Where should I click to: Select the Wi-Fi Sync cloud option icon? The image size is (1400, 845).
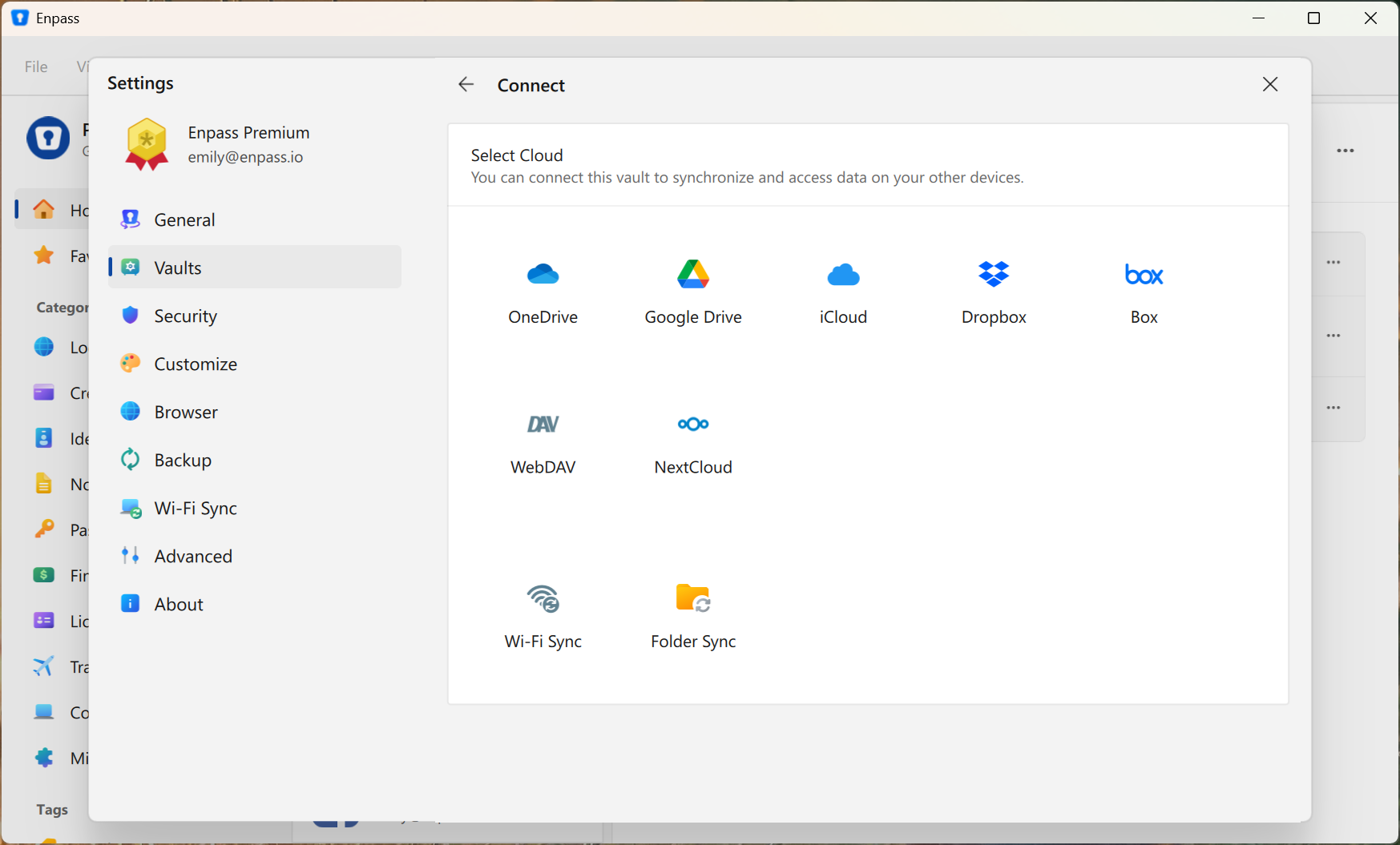pos(543,598)
